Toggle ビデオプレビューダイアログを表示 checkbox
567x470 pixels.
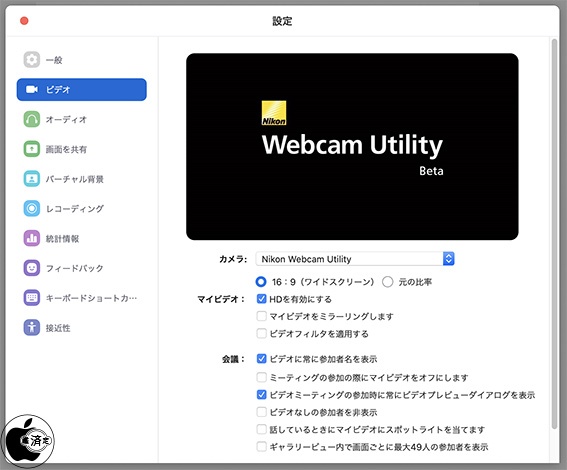(261, 394)
